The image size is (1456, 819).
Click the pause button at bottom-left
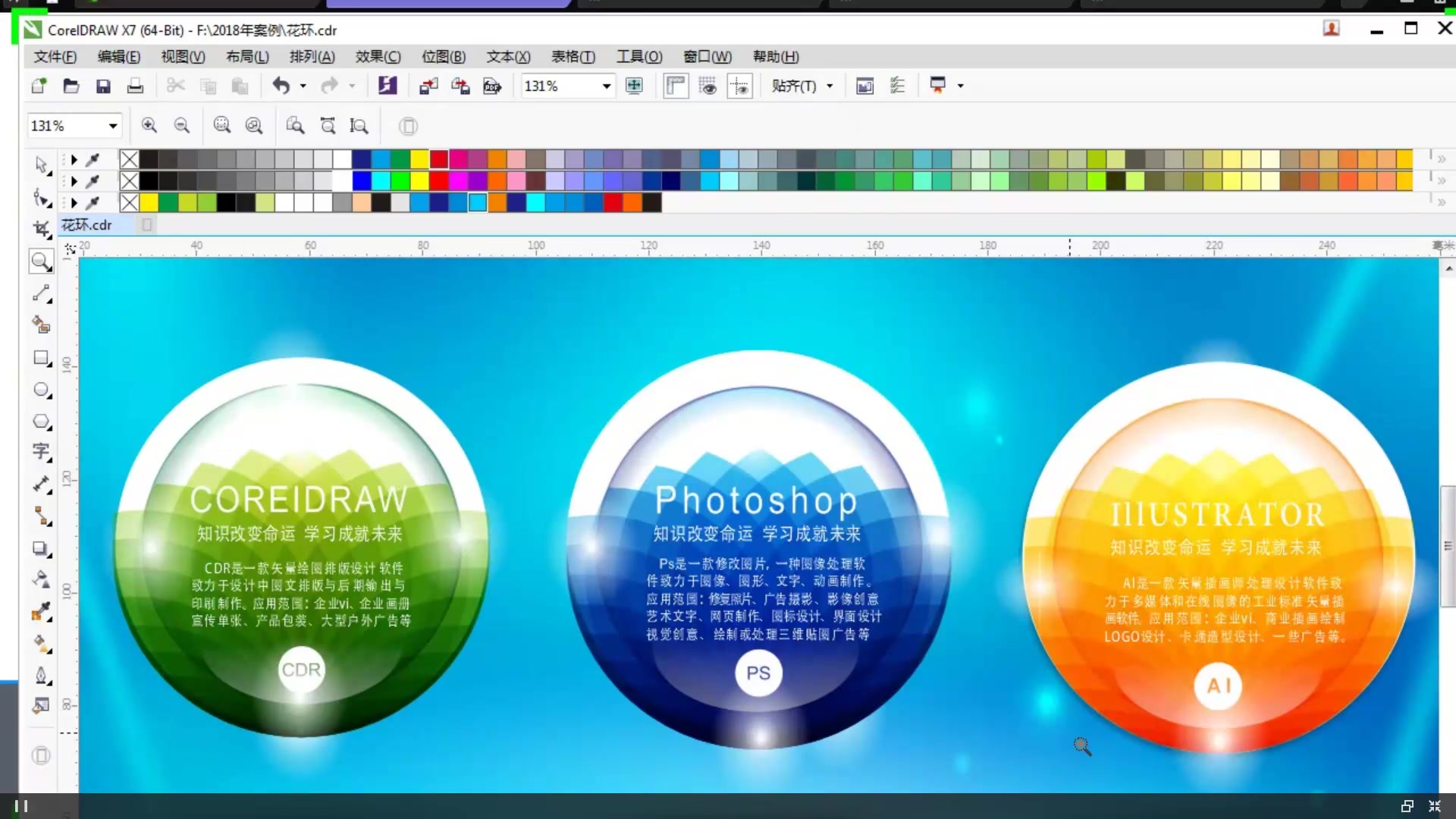tap(21, 806)
